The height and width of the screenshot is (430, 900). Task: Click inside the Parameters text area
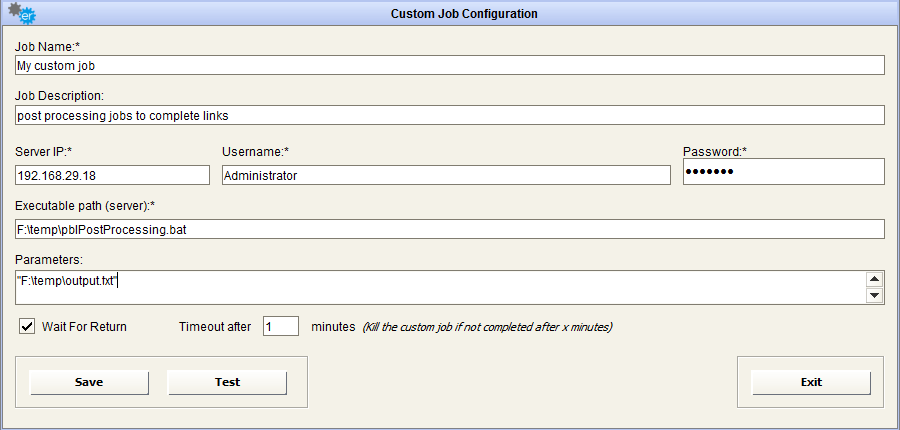[440, 287]
